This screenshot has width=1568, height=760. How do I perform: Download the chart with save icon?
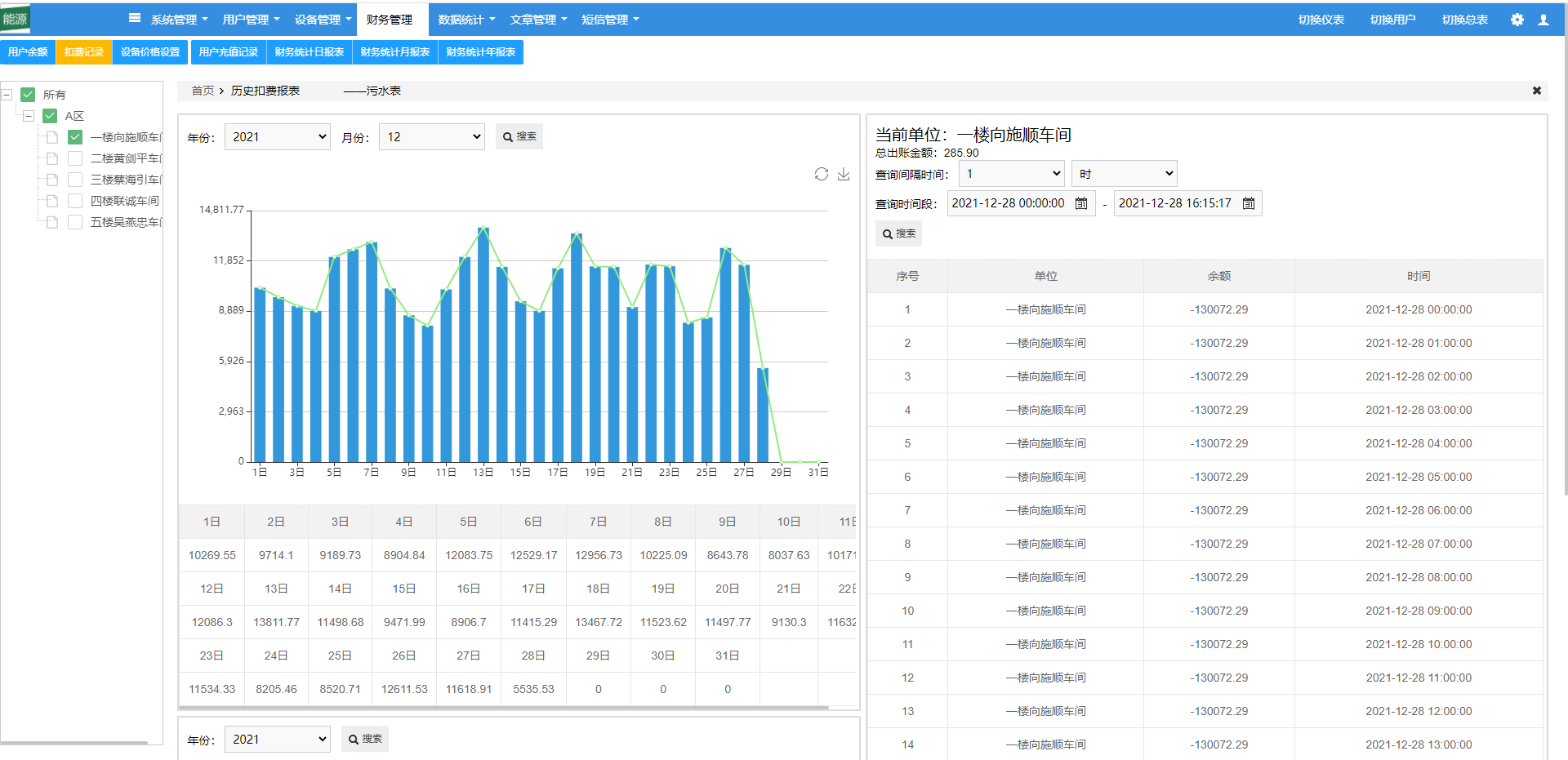pos(844,174)
